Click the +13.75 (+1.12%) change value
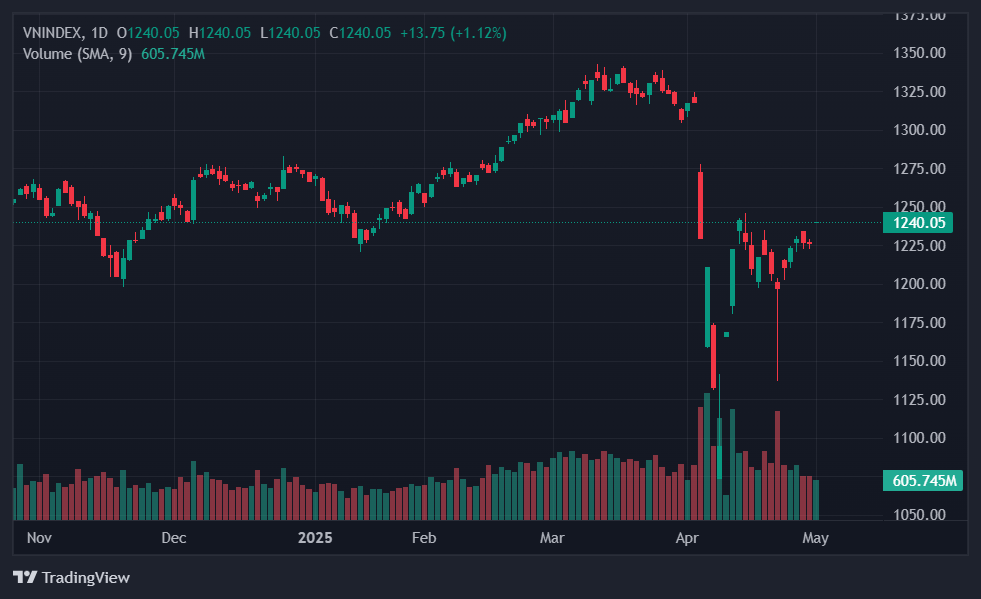The image size is (981, 599). pos(454,33)
